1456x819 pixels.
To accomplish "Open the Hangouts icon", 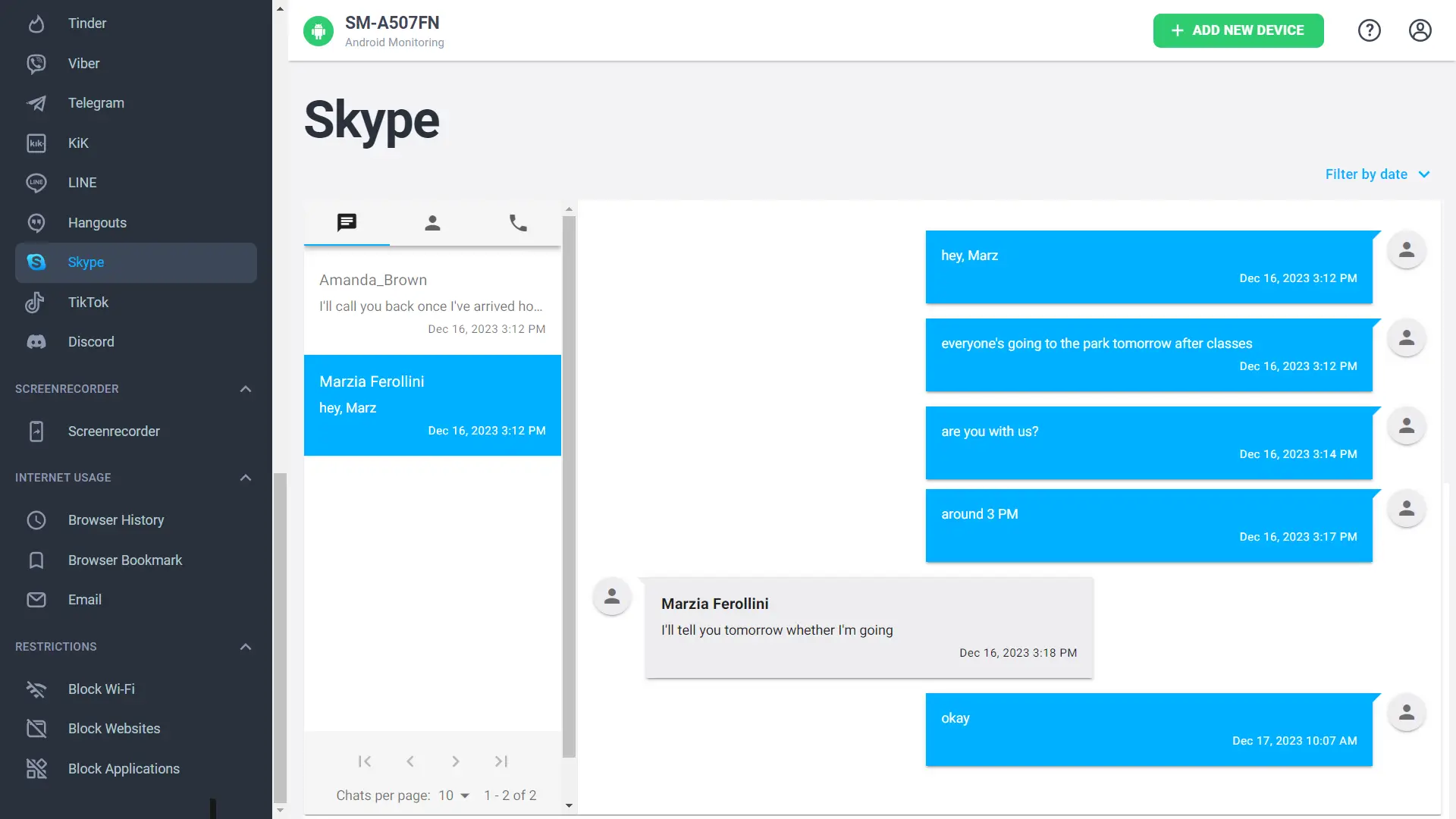I will pos(36,223).
